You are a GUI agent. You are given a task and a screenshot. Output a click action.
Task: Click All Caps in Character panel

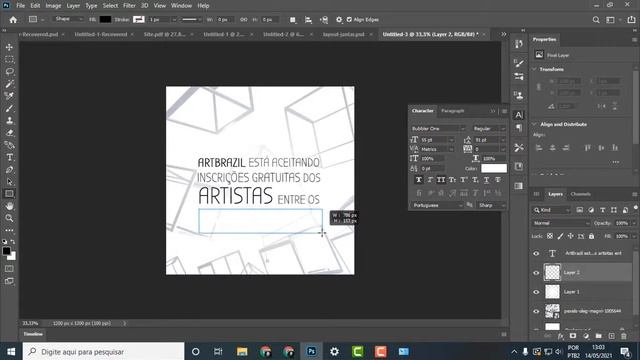coord(441,180)
